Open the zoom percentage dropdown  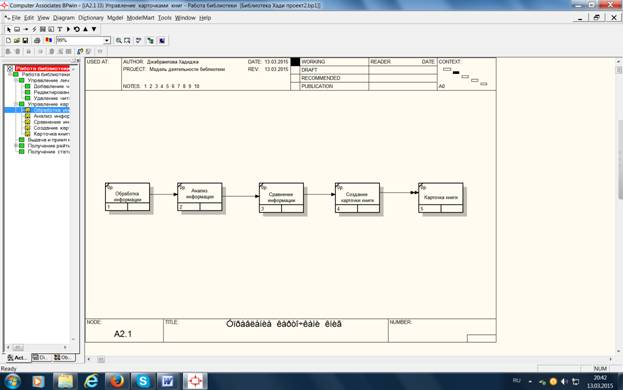107,41
